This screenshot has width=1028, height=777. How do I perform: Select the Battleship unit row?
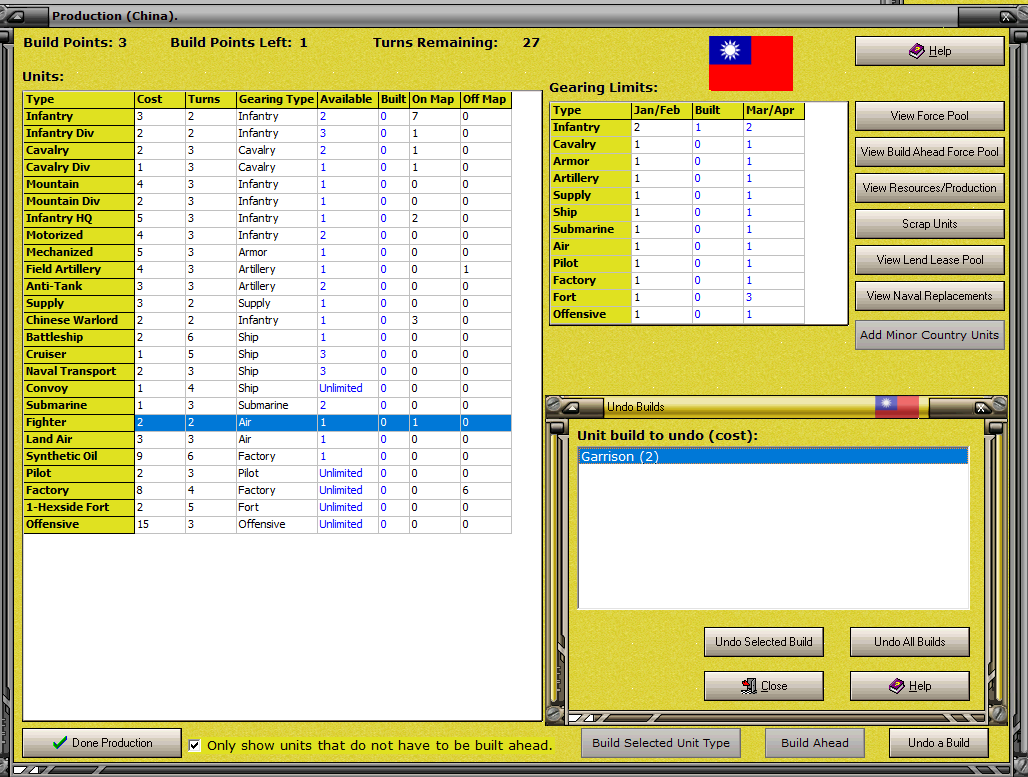[267, 338]
